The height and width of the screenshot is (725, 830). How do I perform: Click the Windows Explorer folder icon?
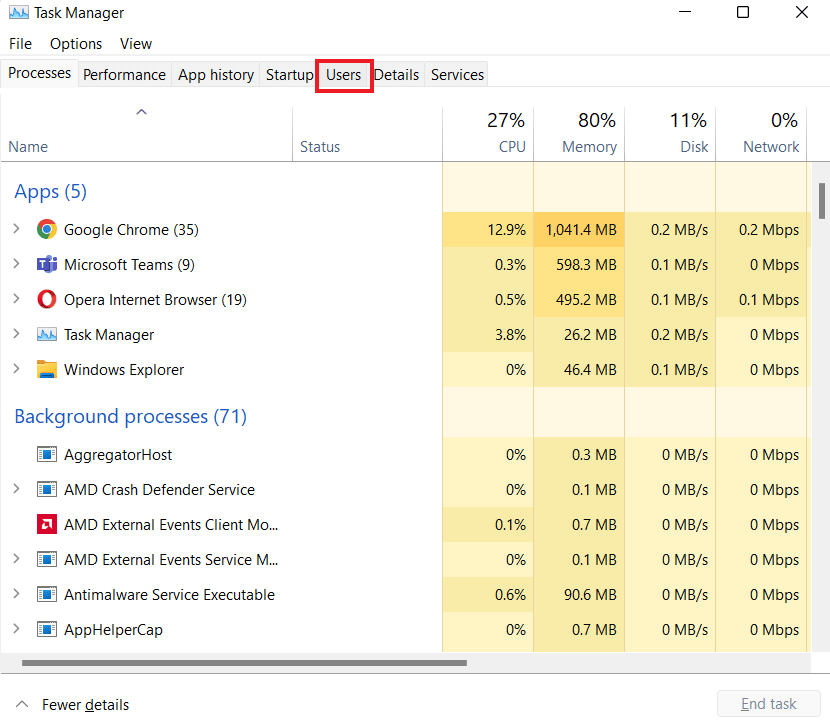(47, 369)
